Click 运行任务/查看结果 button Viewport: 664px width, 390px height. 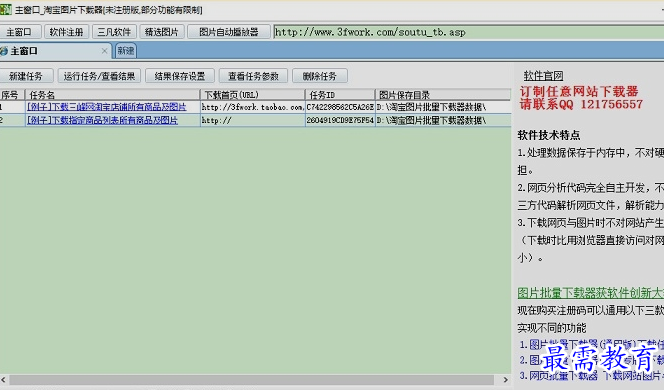pos(99,76)
